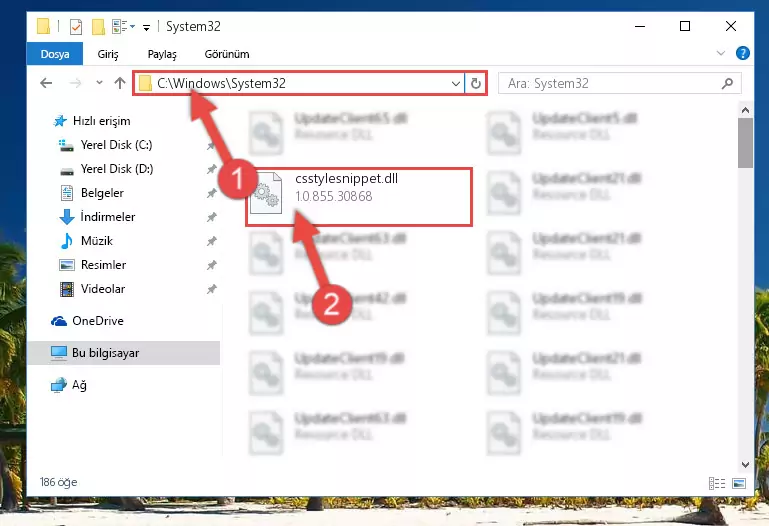Click the pin icon beside İndirmeler

(211, 217)
